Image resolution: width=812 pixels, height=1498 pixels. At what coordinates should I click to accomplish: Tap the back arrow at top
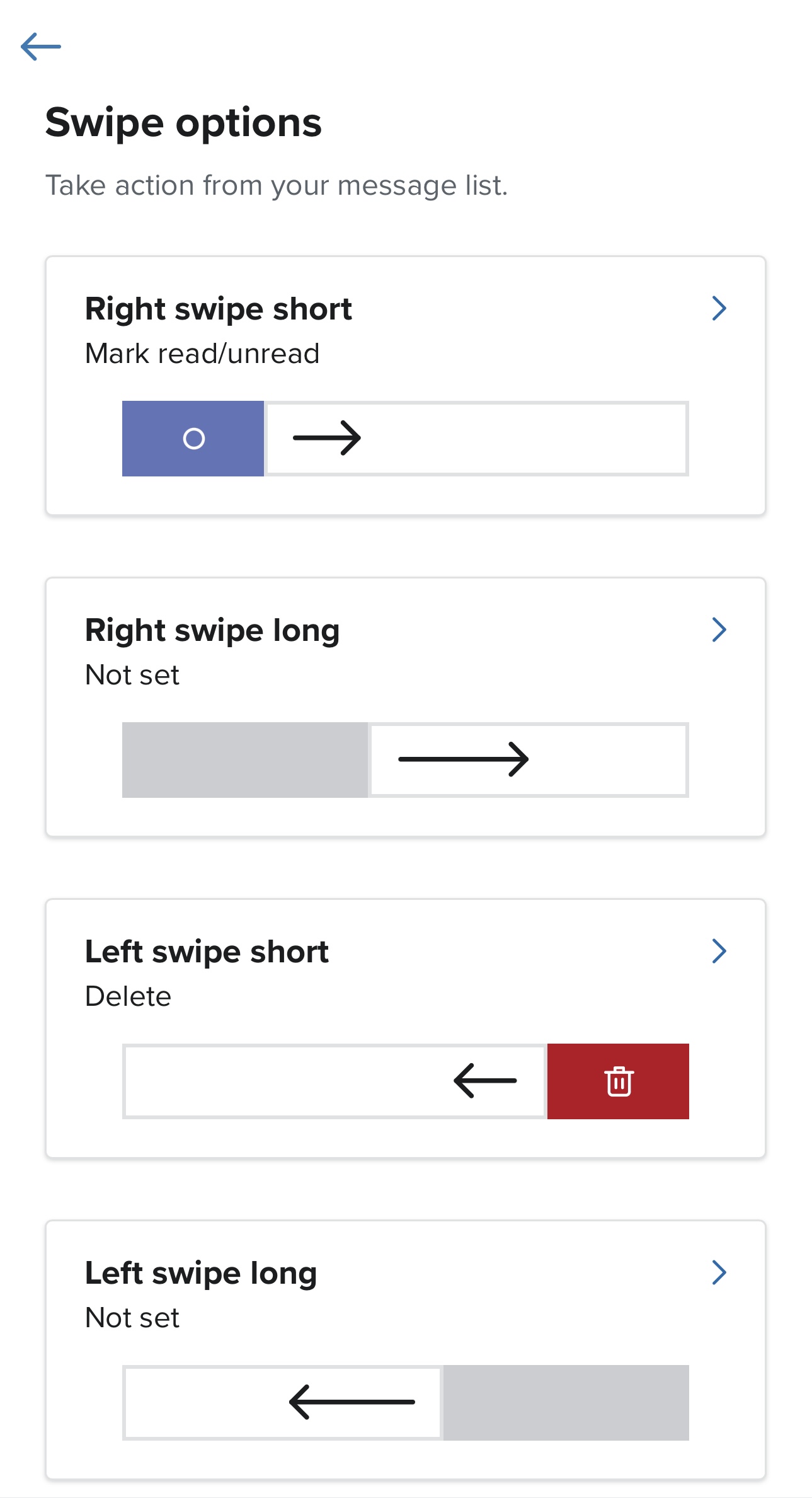click(x=40, y=47)
